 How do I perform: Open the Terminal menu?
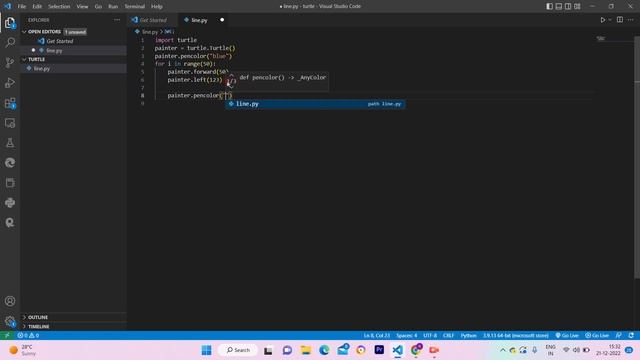[x=135, y=7]
